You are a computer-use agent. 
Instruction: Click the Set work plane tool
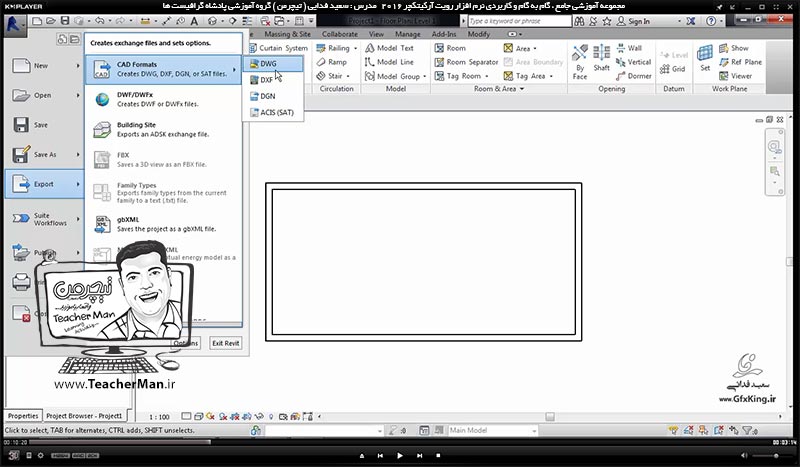pyautogui.click(x=705, y=58)
